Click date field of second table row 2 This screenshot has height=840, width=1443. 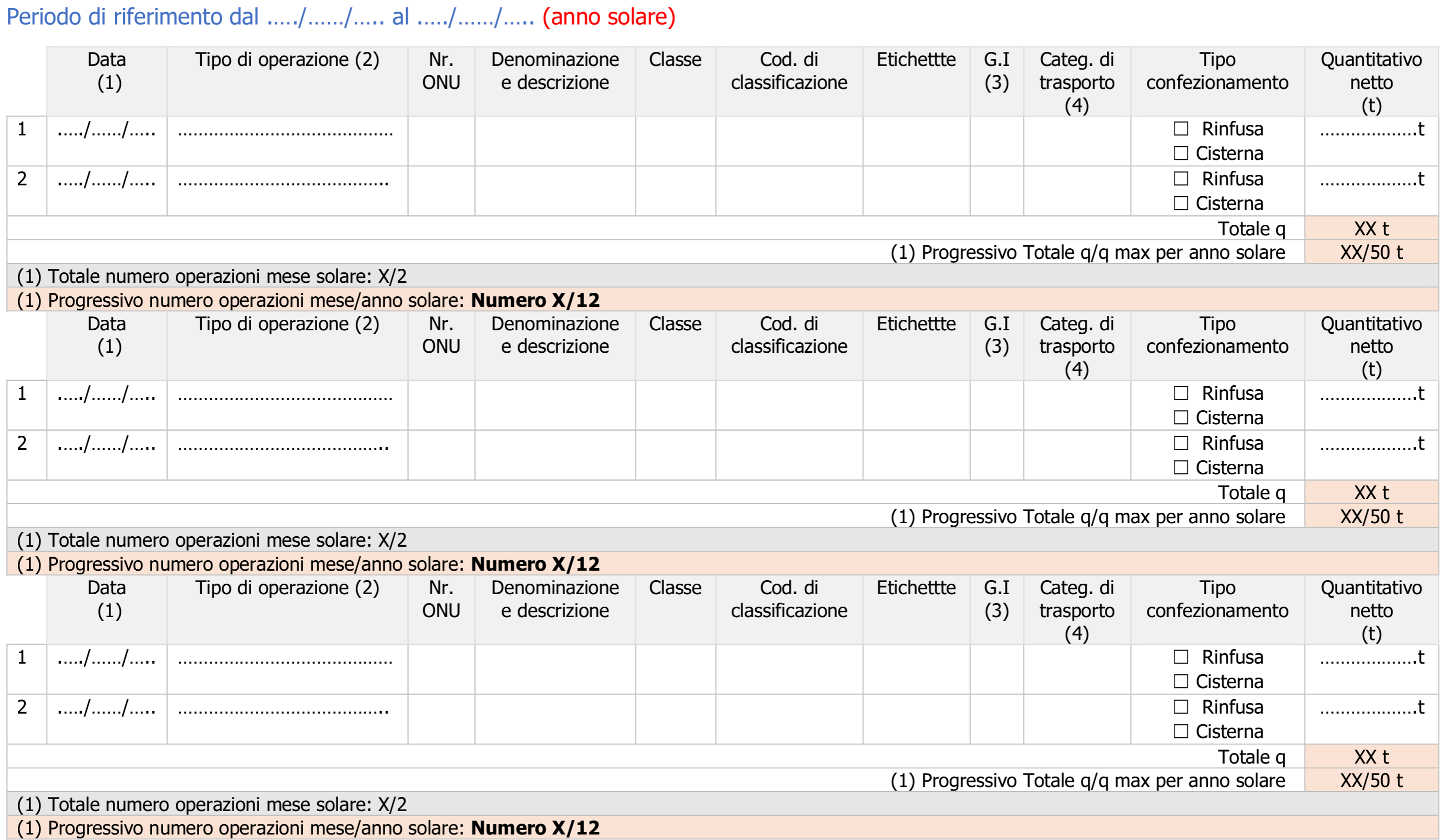pyautogui.click(x=106, y=445)
